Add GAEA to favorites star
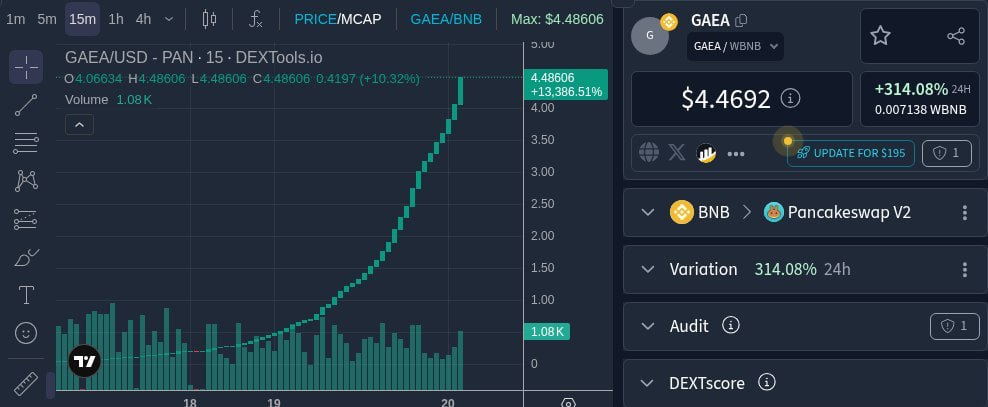988x407 pixels. tap(880, 36)
